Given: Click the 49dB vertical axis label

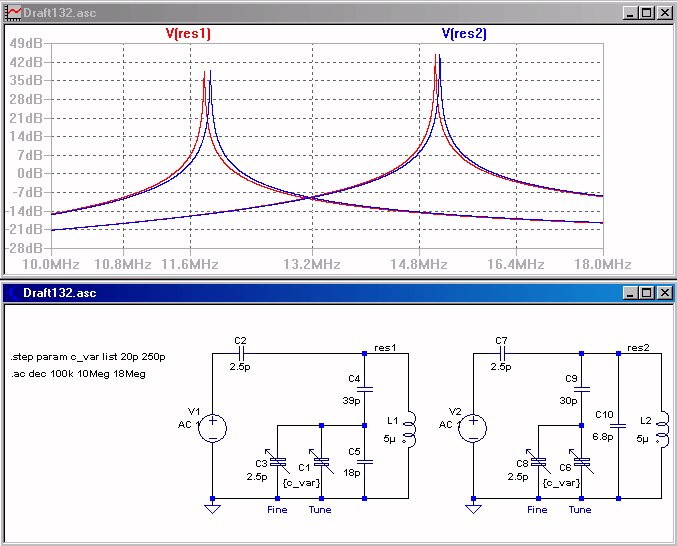Looking at the screenshot, I should click(26, 43).
